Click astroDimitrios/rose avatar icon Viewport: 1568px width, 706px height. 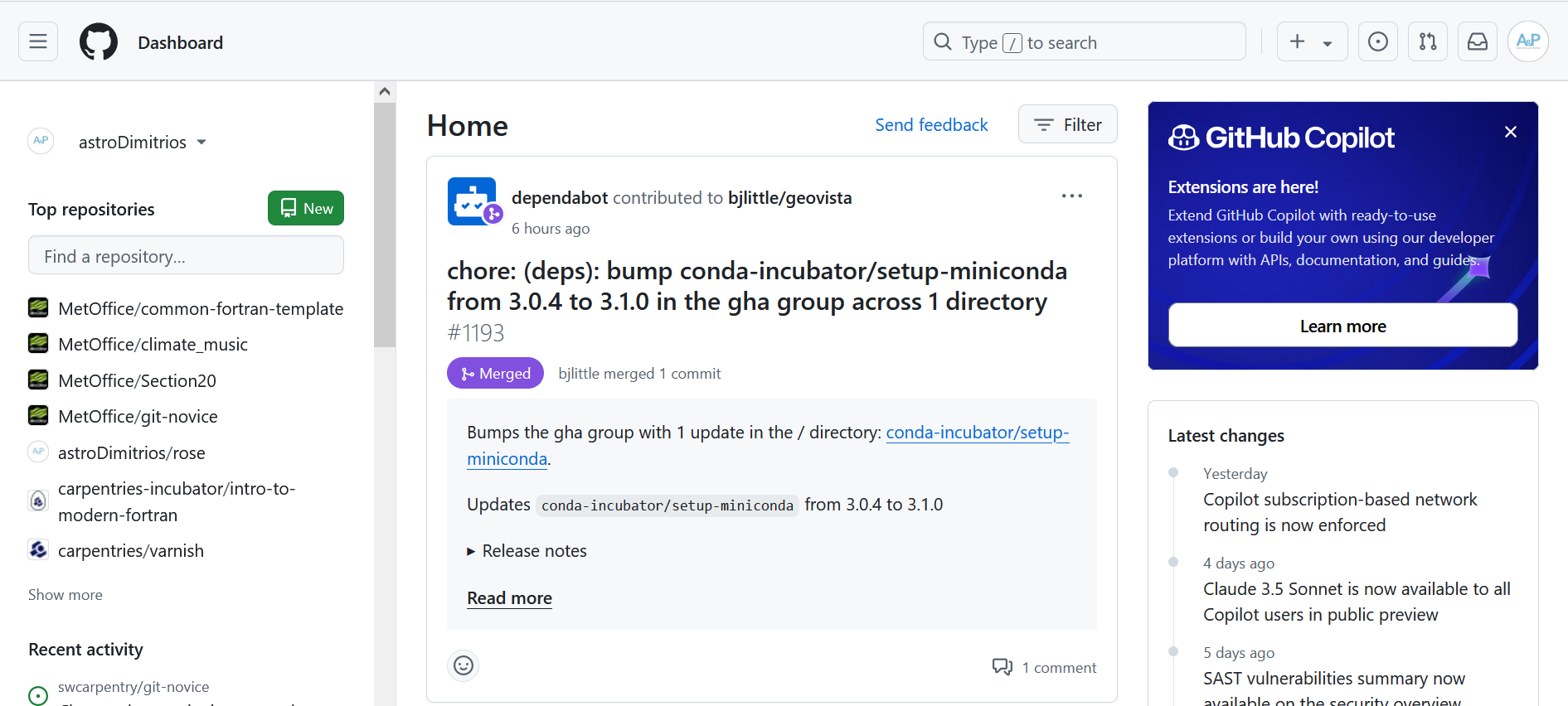[38, 452]
